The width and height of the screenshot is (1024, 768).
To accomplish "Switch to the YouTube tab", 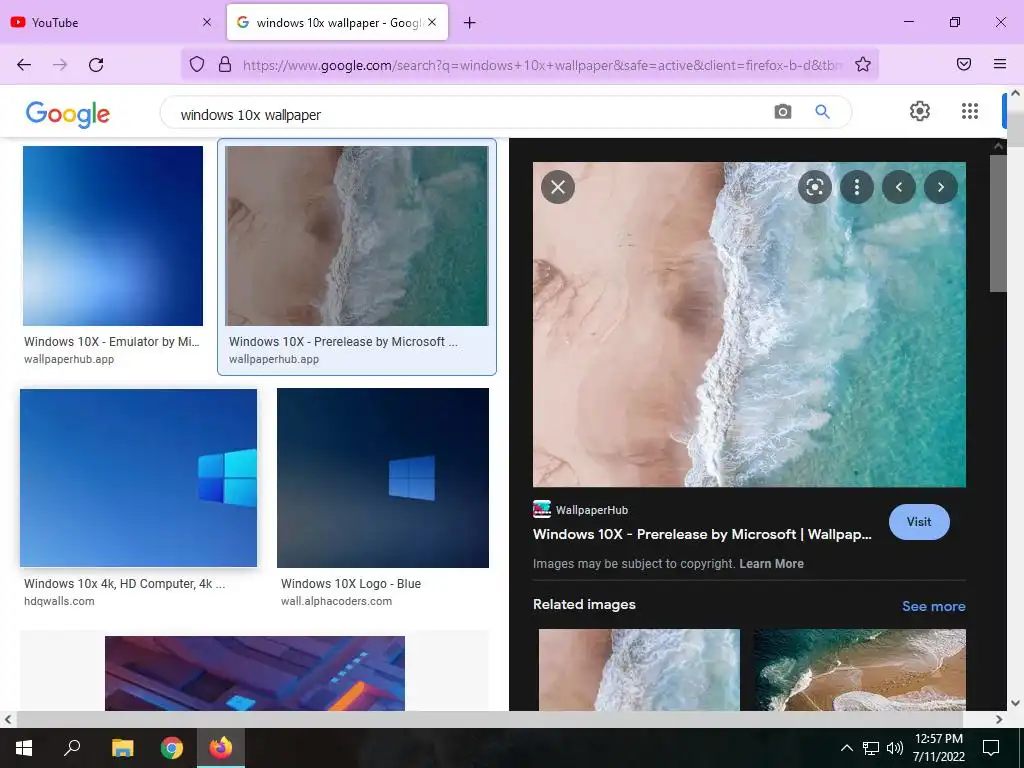I will [112, 22].
